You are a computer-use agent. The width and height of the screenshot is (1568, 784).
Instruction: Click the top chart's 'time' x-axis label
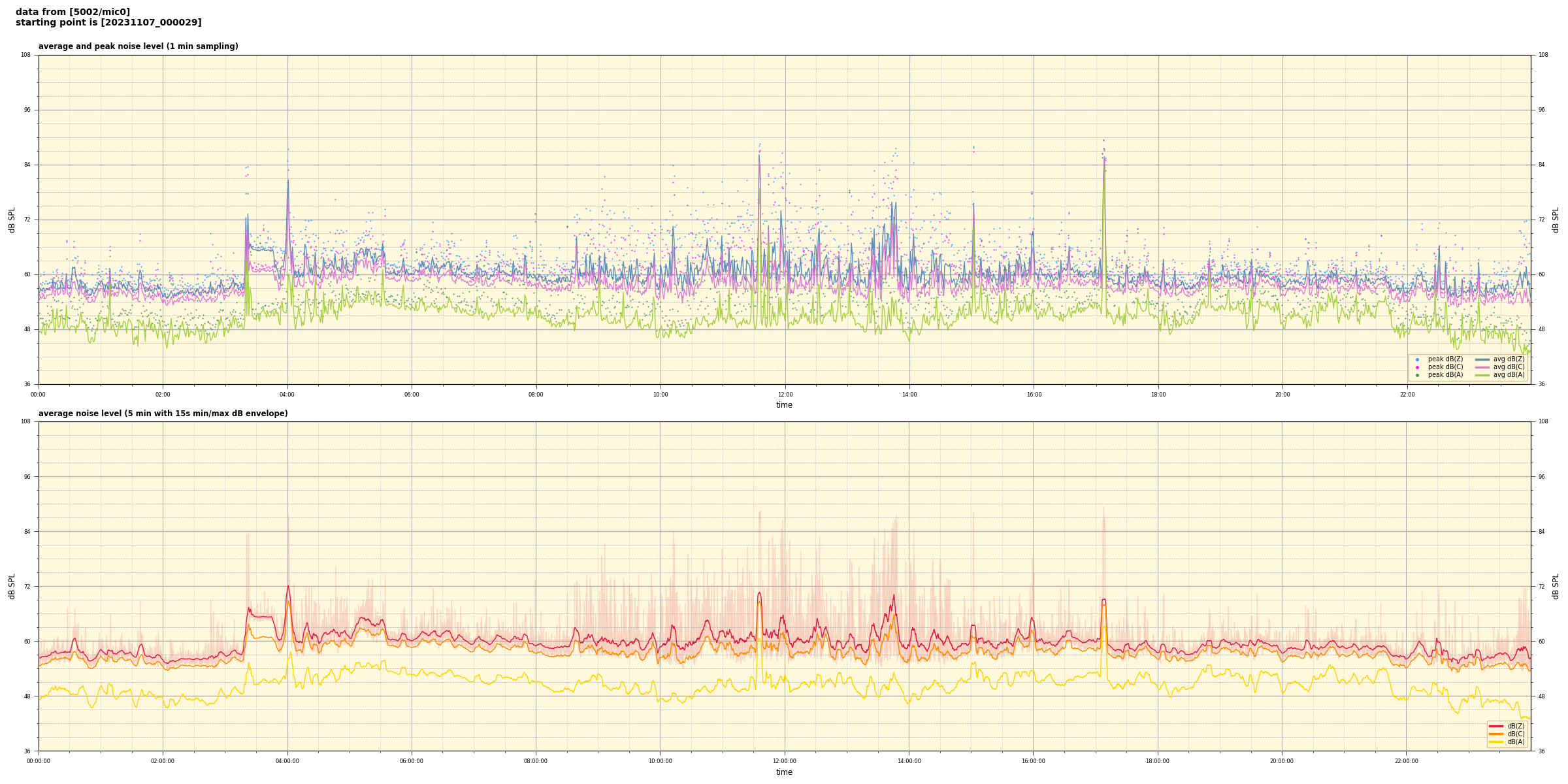tap(784, 405)
